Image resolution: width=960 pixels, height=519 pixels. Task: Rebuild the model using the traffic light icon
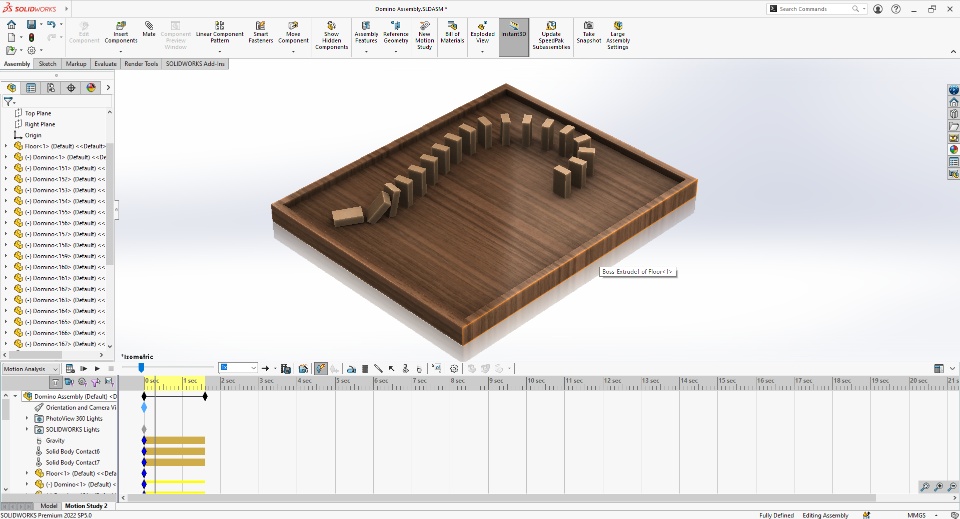pos(31,37)
